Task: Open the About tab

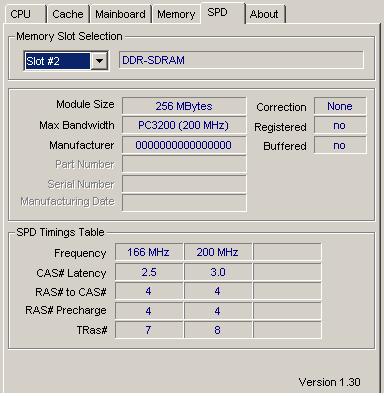Action: click(265, 14)
